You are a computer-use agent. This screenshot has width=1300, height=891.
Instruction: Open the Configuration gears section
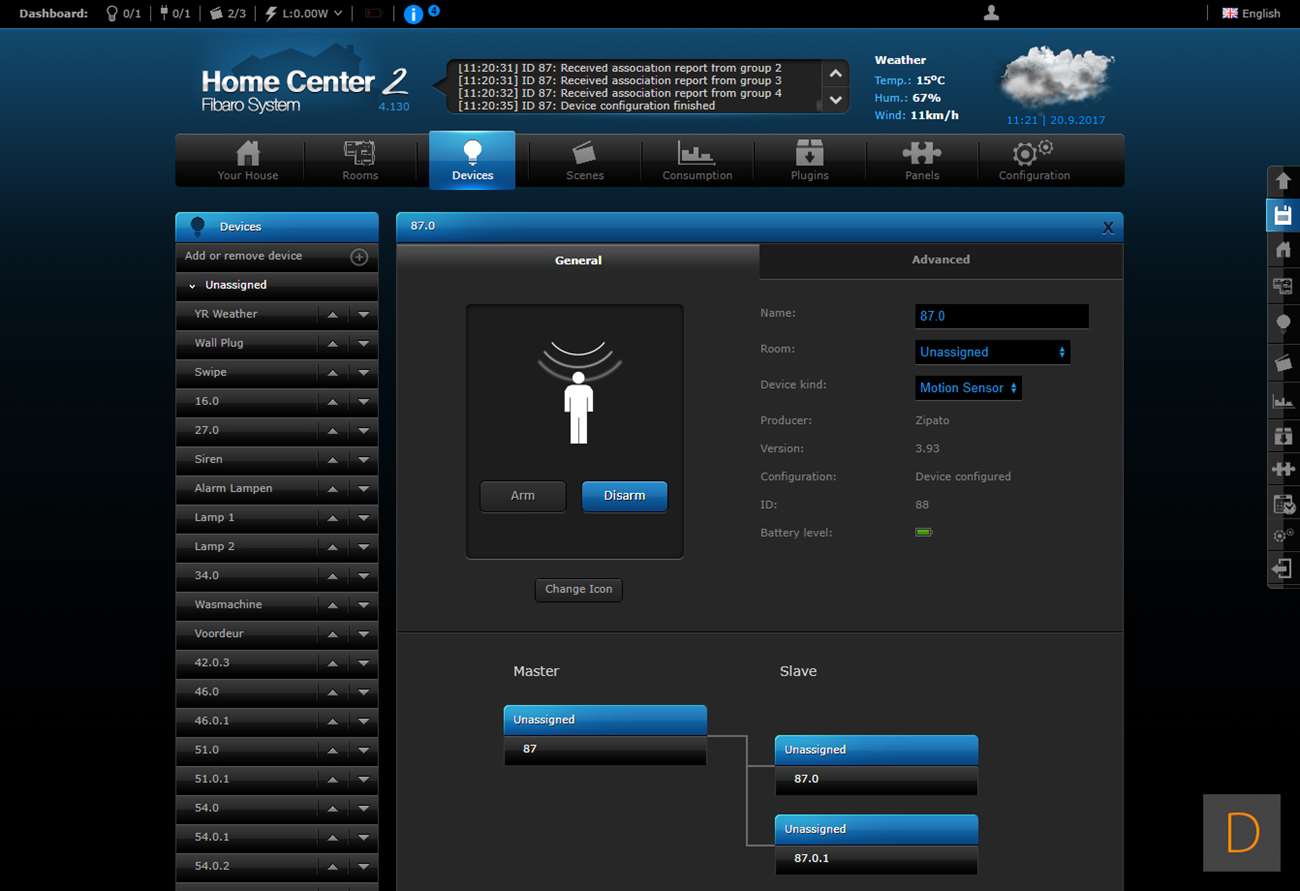[x=1034, y=160]
